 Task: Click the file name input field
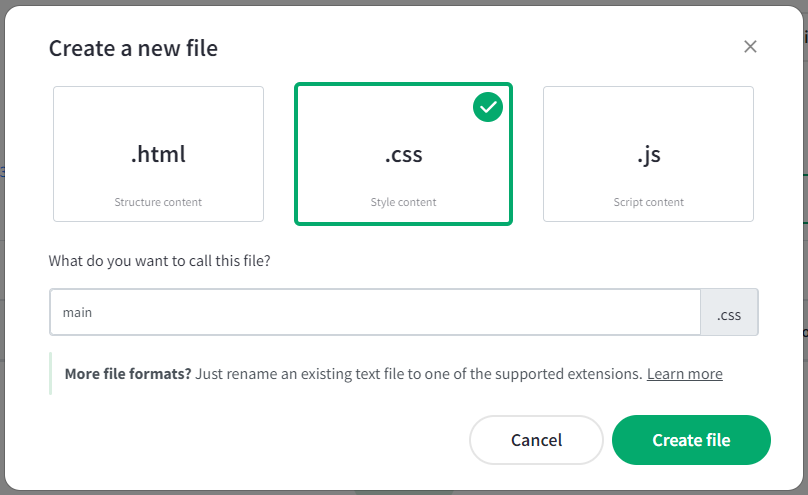pos(375,313)
